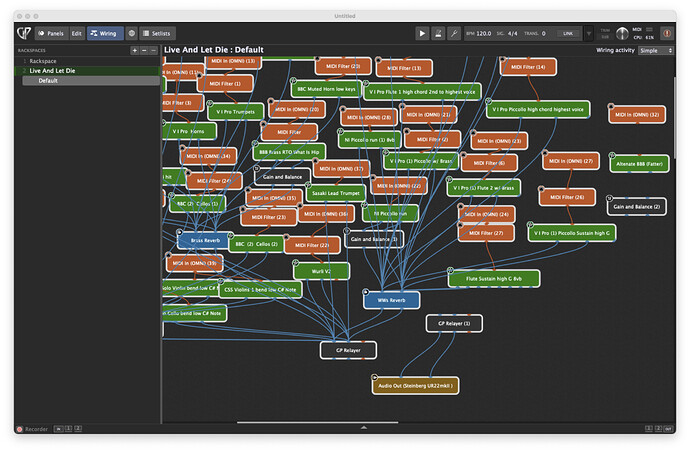Click the globe icon button in the toolbar
Screen dimensions: 690x451
point(131,33)
